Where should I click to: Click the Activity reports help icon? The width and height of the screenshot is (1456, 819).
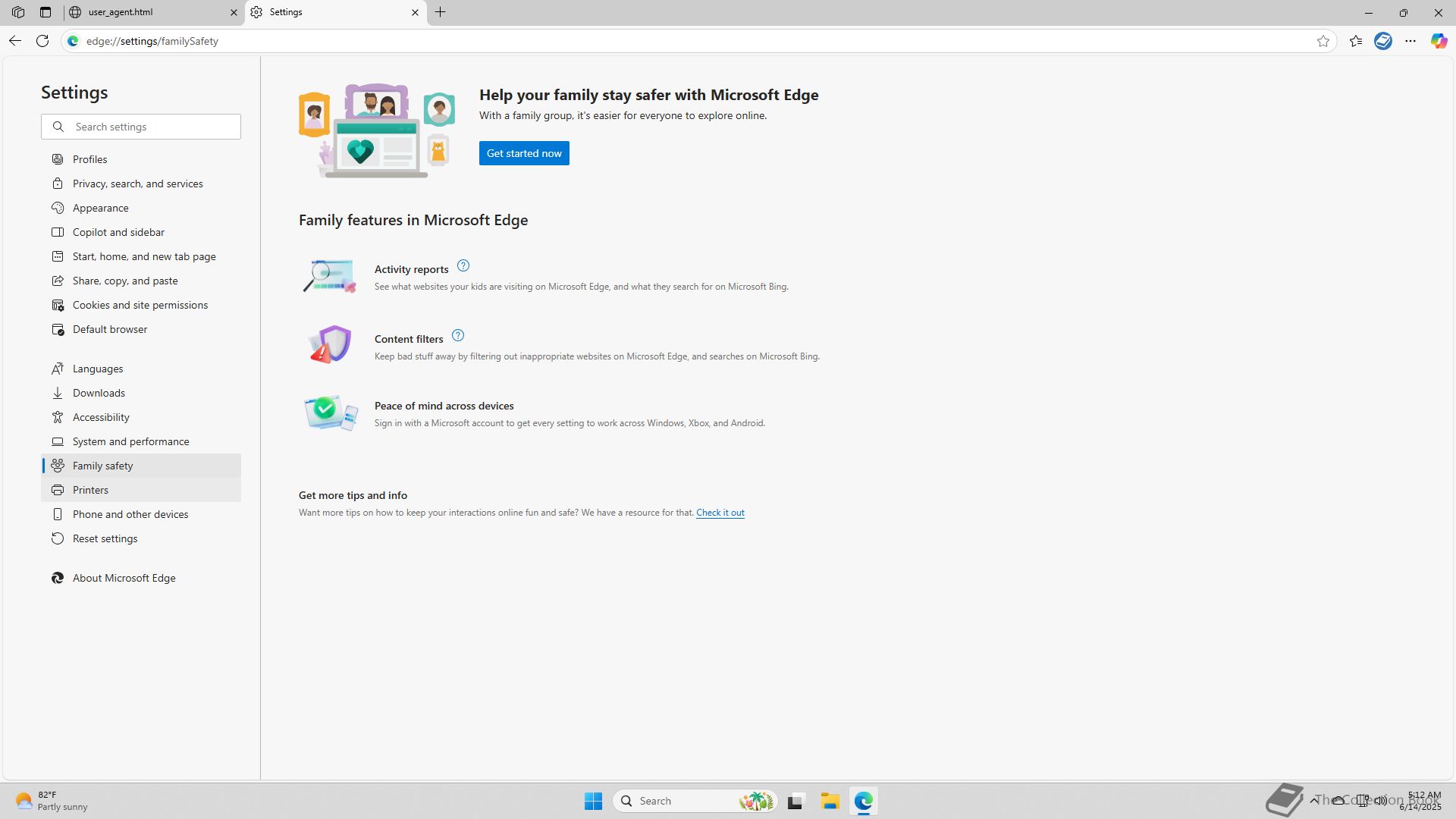(463, 266)
